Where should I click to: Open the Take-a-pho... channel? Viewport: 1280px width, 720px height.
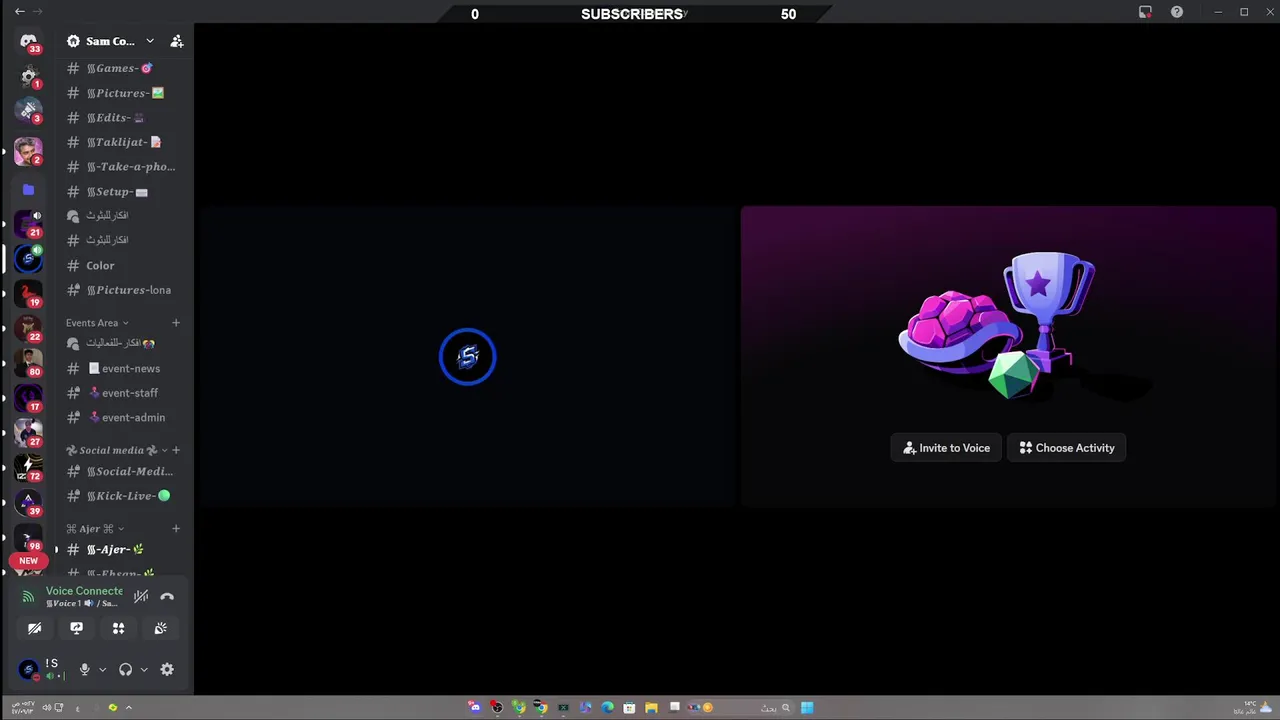click(x=122, y=167)
